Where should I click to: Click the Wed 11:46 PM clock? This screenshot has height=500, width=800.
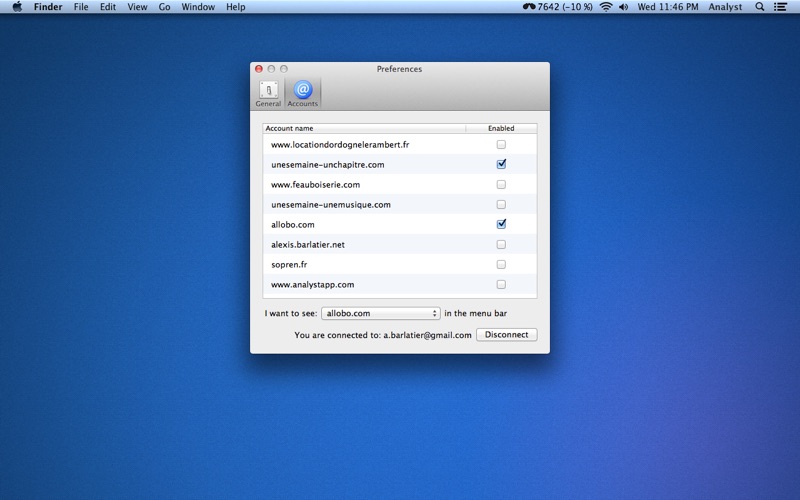coord(668,7)
